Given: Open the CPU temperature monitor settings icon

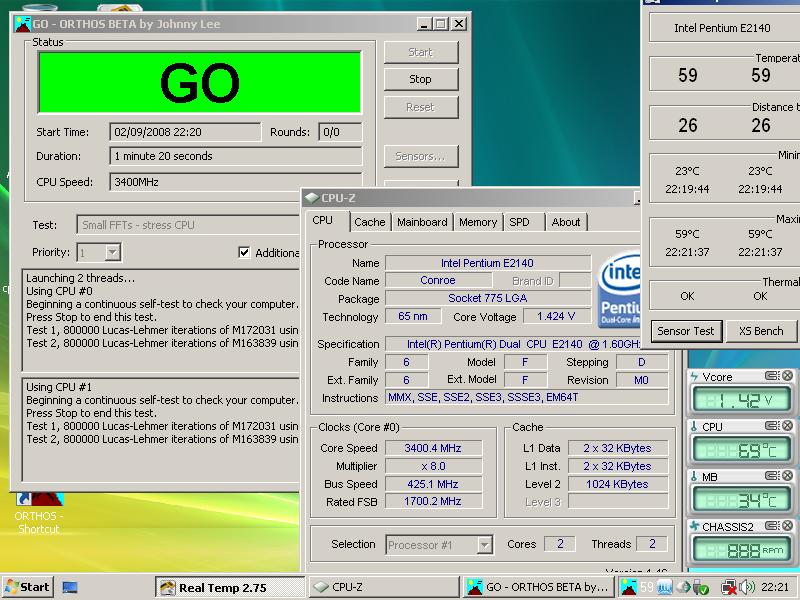Looking at the screenshot, I should (772, 426).
